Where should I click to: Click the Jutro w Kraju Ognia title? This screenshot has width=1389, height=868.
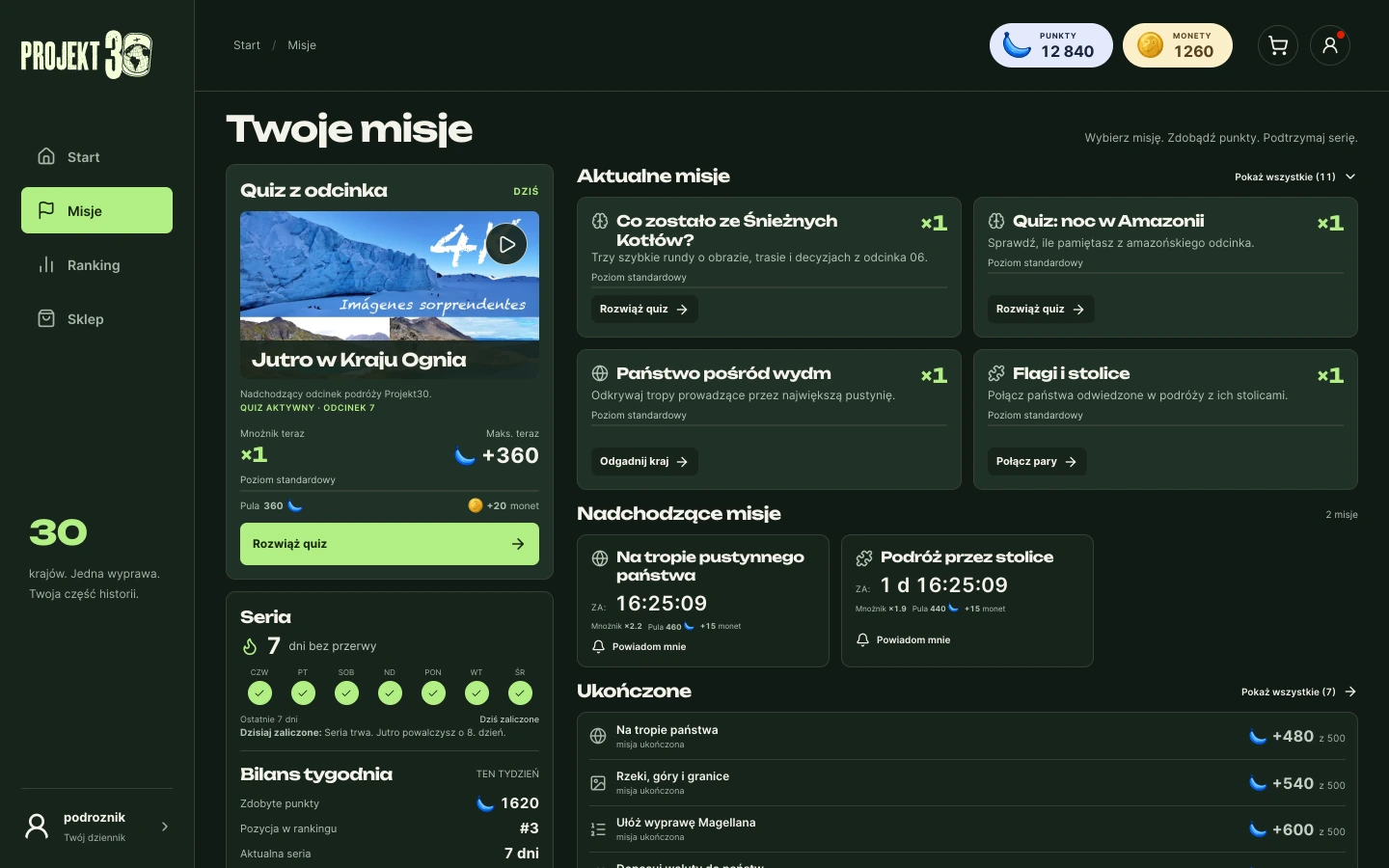pyautogui.click(x=359, y=360)
